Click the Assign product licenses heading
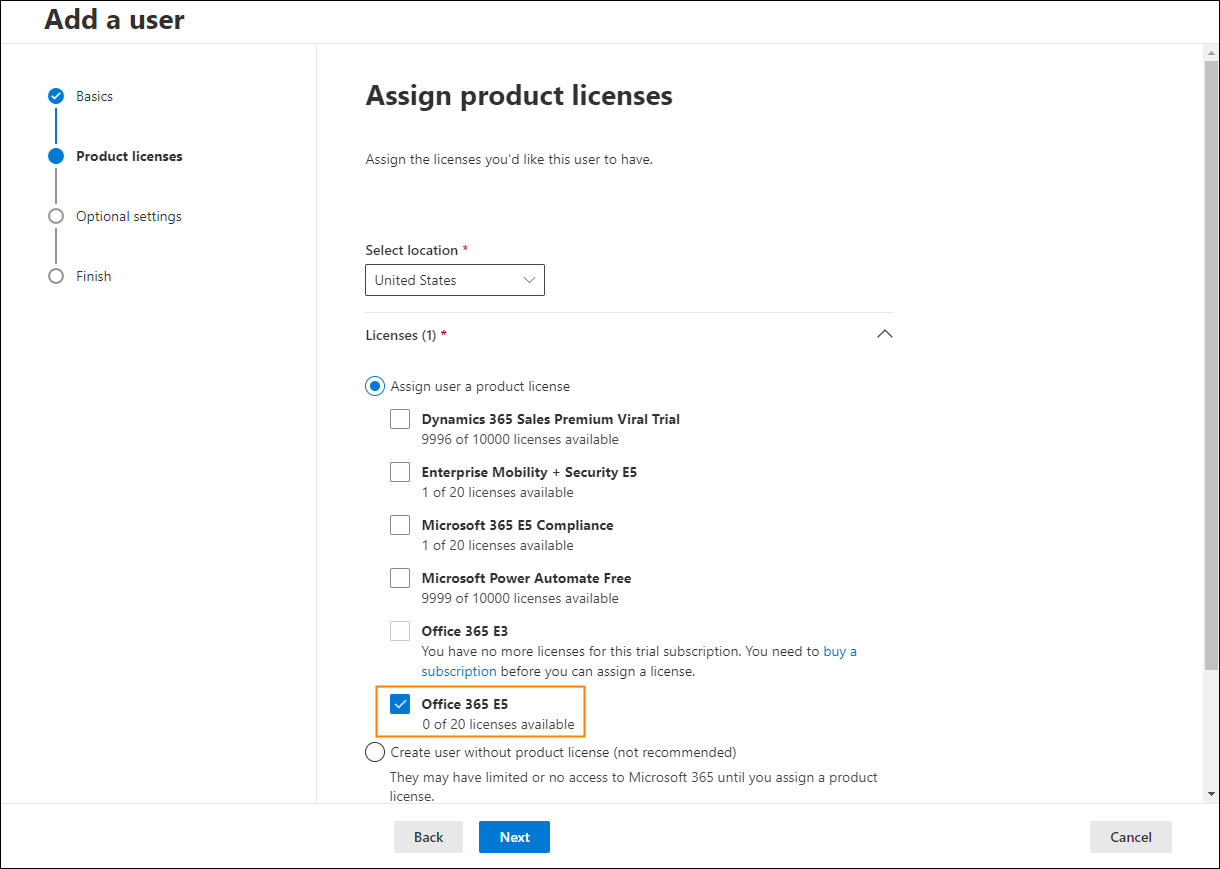The width and height of the screenshot is (1220, 869). (x=519, y=96)
